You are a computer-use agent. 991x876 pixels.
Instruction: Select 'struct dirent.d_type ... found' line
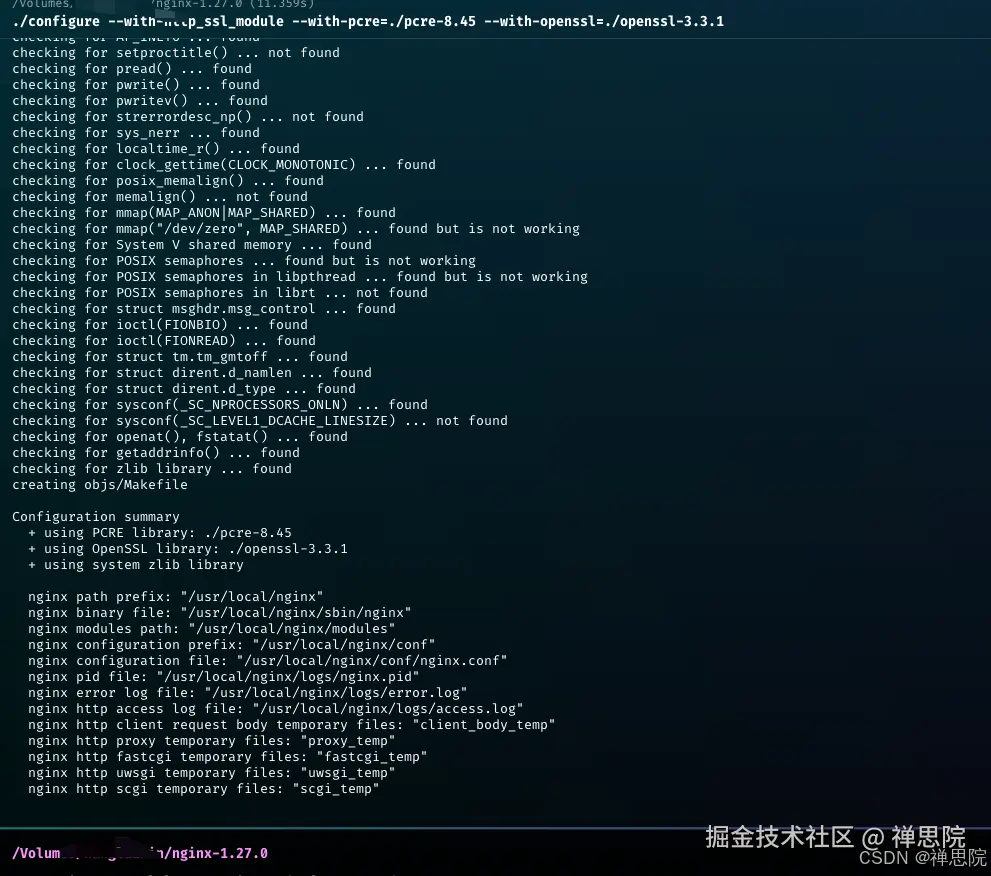[184, 389]
